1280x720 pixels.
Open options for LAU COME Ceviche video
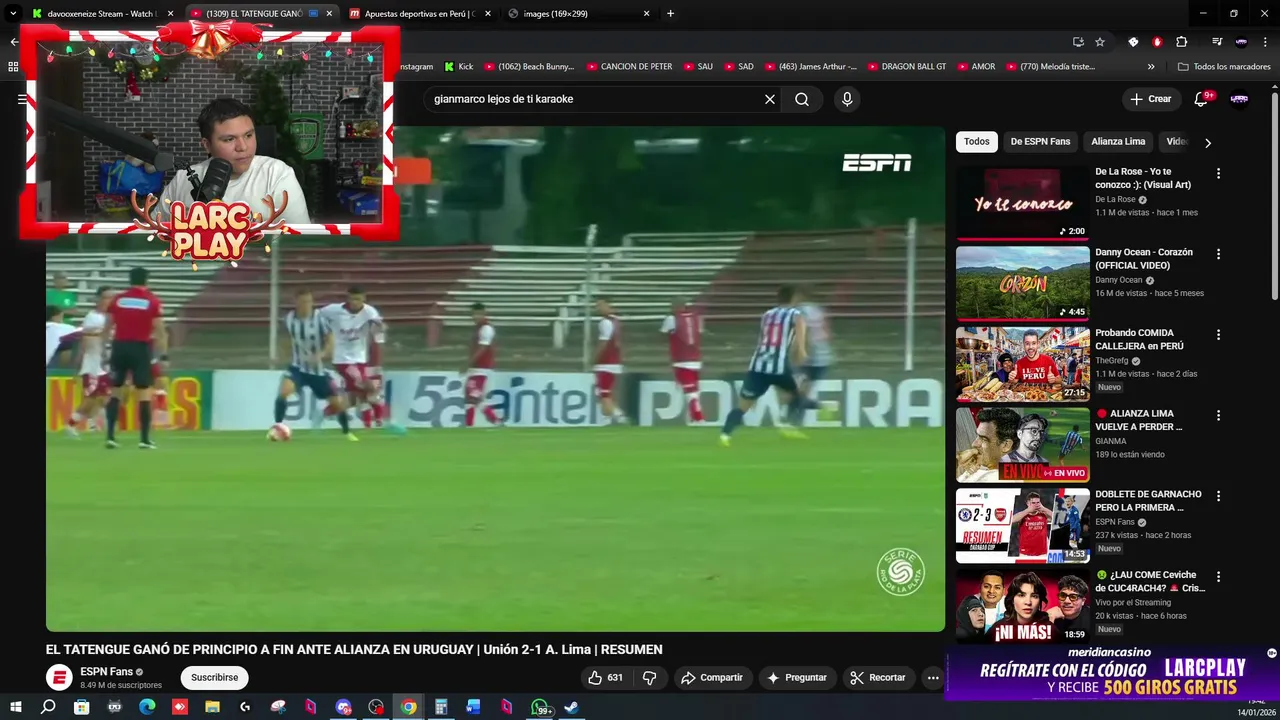tap(1218, 577)
